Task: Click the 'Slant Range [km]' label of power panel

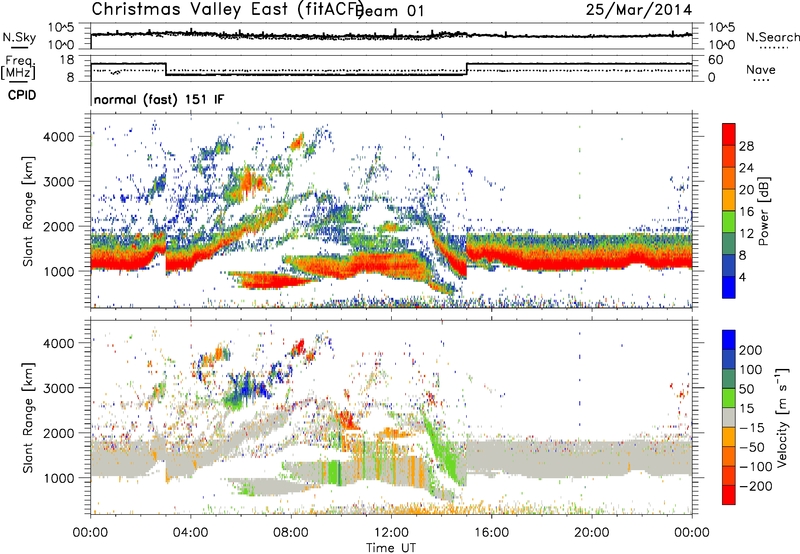Action: 28,211
